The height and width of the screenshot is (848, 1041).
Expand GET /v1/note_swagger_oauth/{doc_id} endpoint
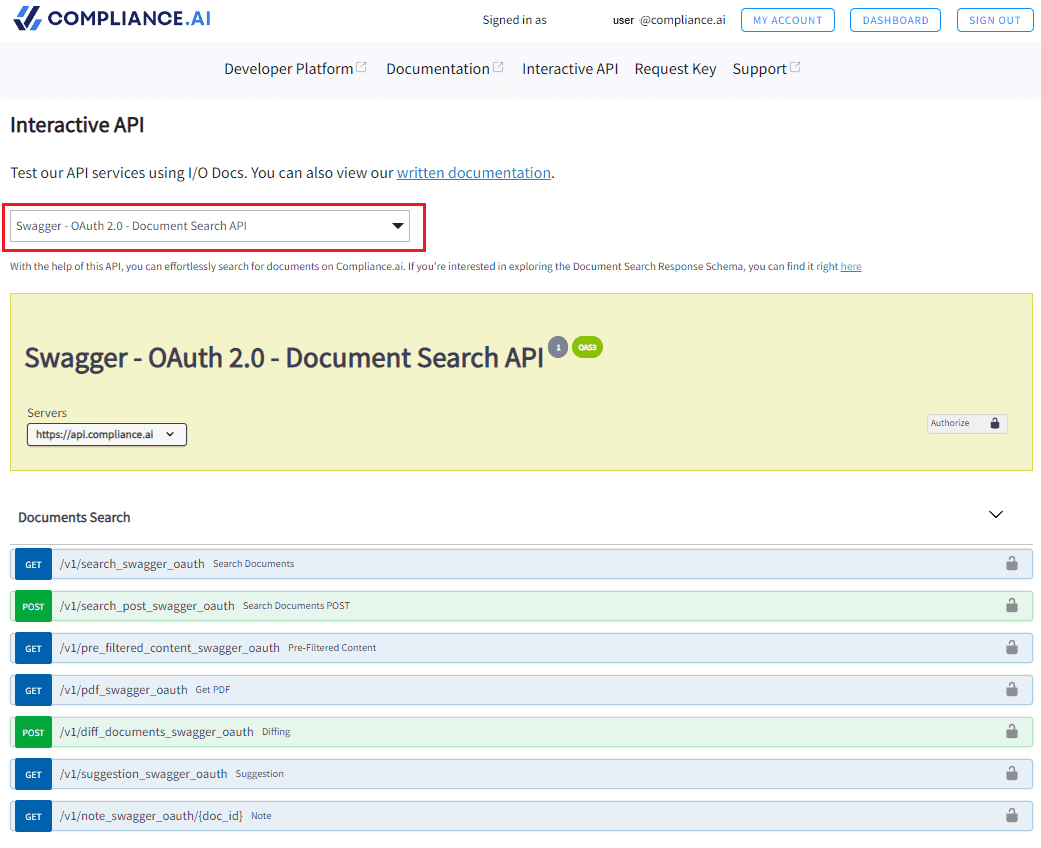point(521,815)
